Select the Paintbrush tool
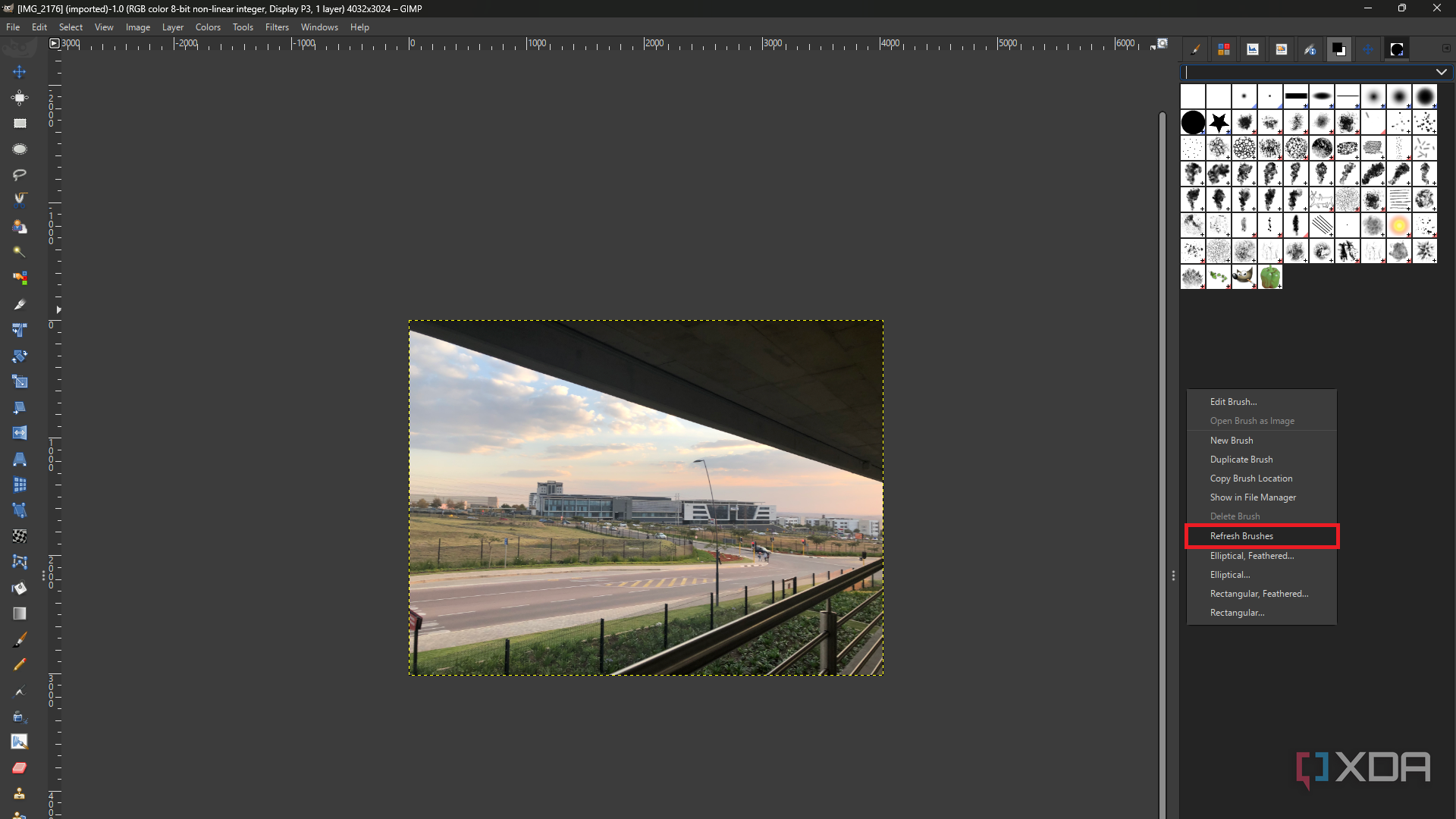1456x819 pixels. 20,639
